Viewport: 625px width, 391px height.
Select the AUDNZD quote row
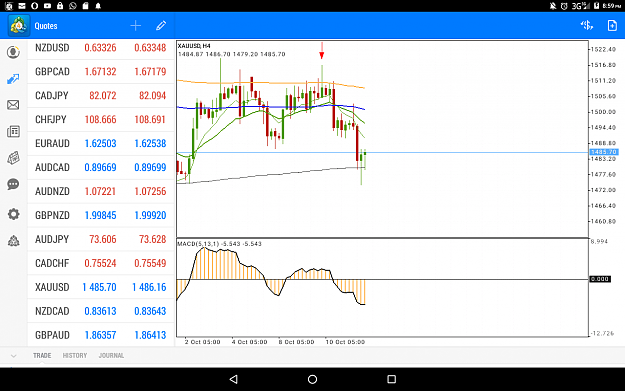click(101, 191)
